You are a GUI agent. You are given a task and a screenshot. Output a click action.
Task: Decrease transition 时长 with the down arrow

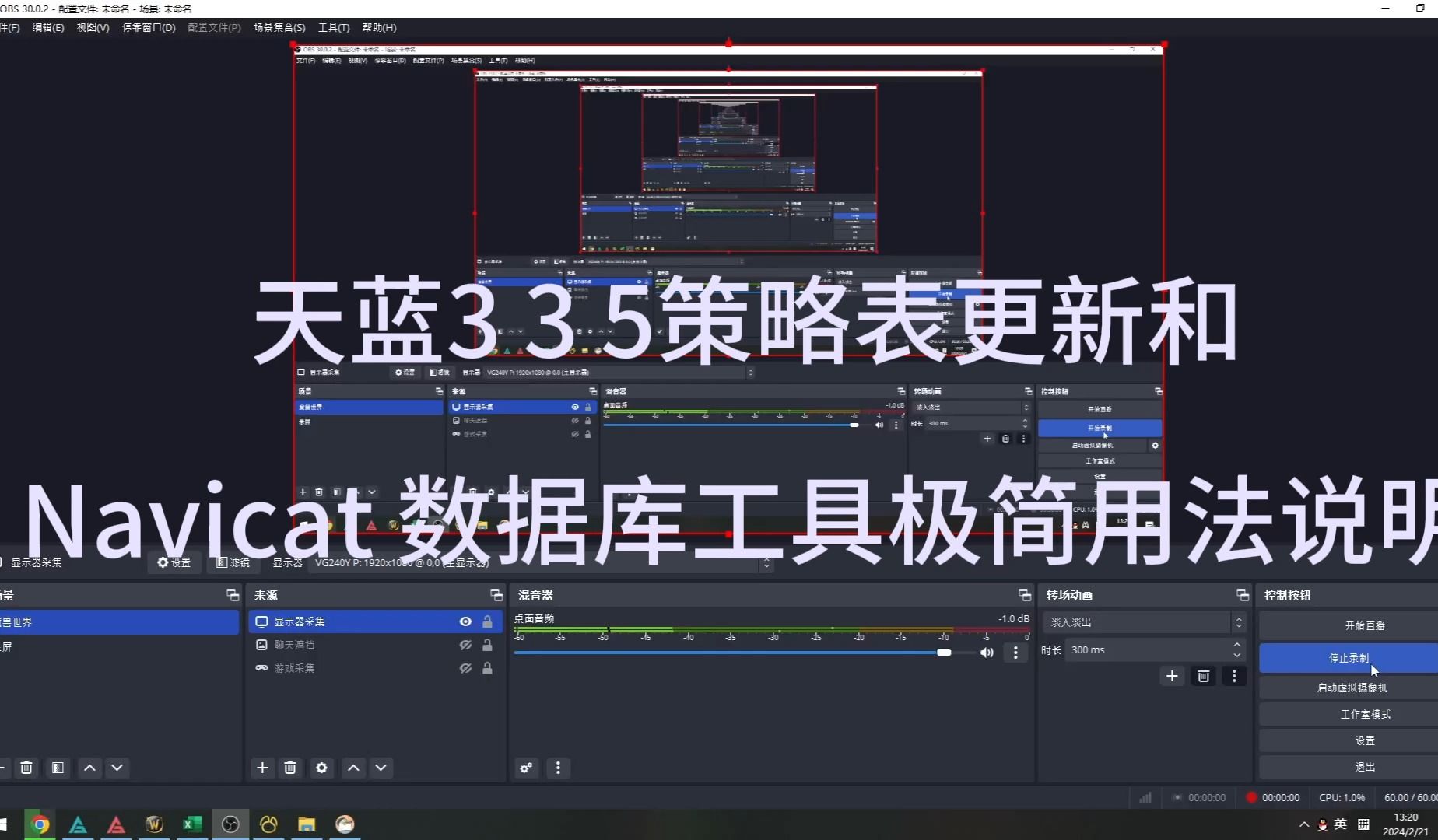[x=1237, y=655]
